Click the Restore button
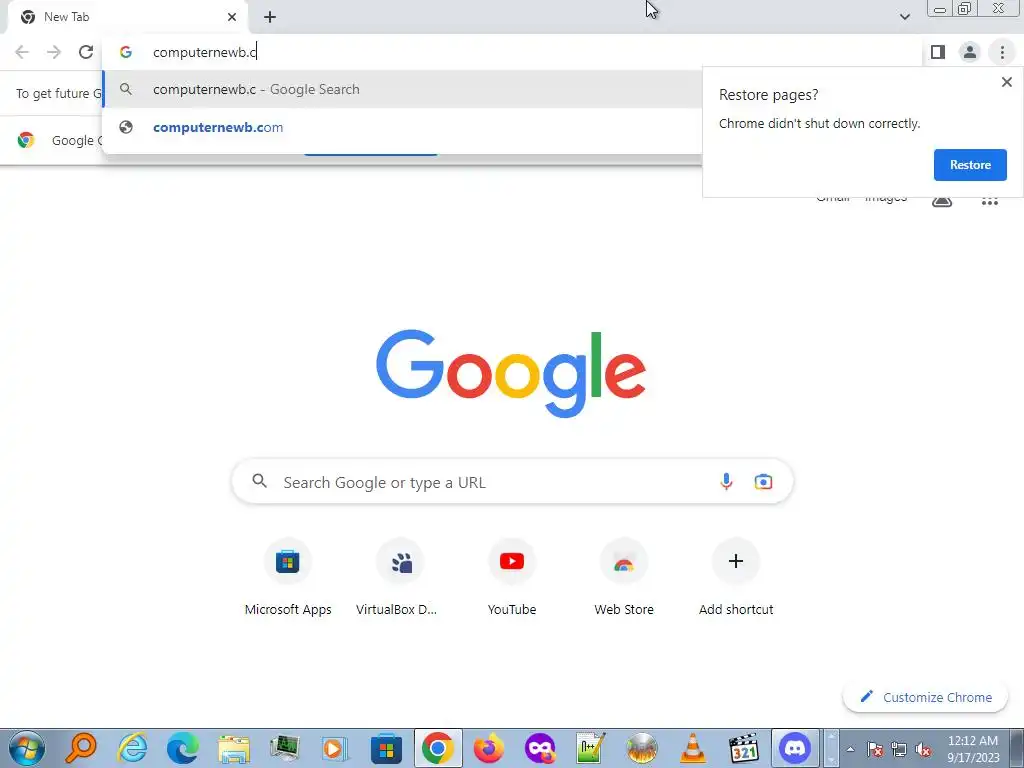The image size is (1024, 768). pos(970,165)
